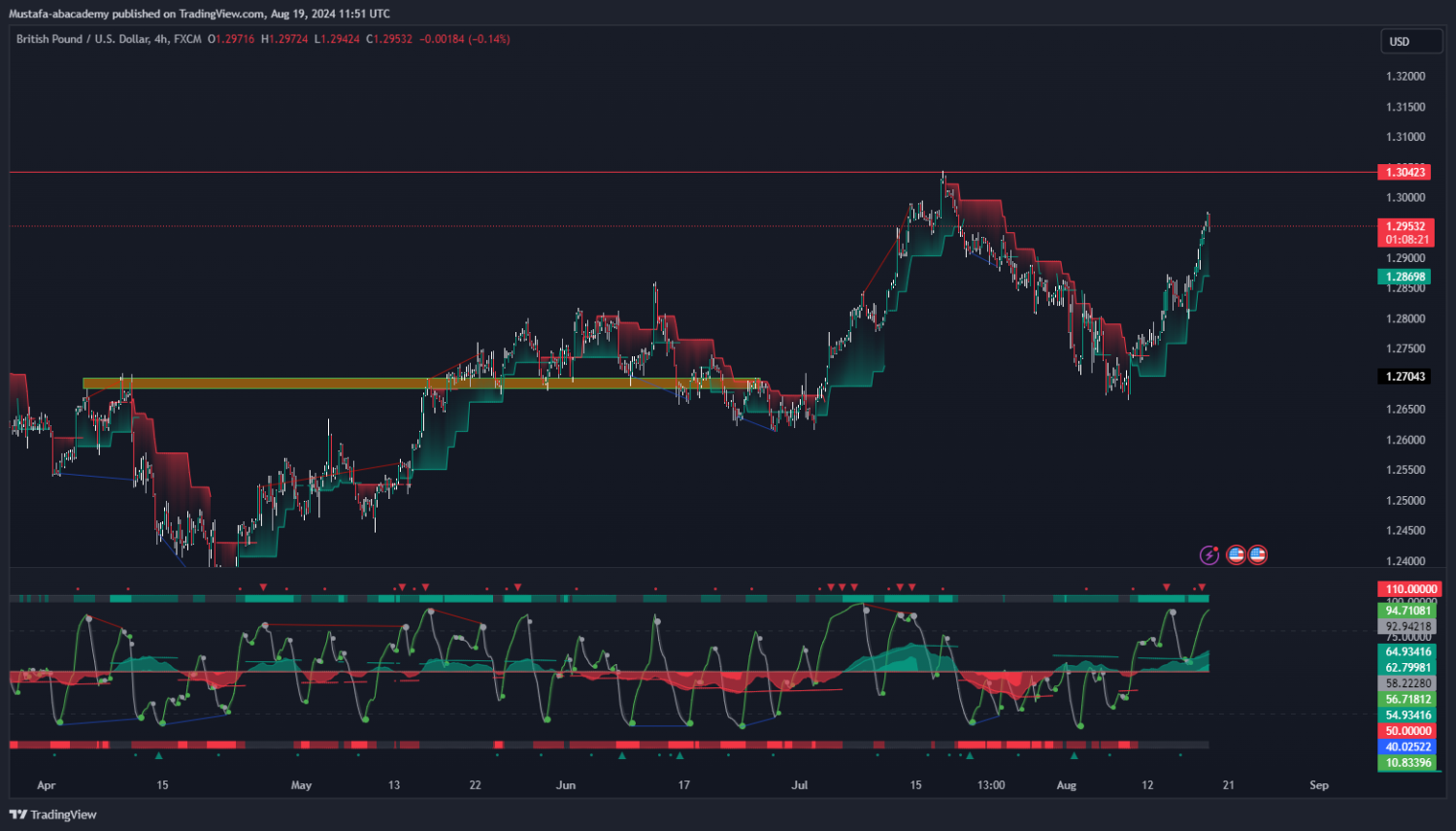The image size is (1456, 831).
Task: Click the 1.31000 price scale value
Action: pos(1406,137)
